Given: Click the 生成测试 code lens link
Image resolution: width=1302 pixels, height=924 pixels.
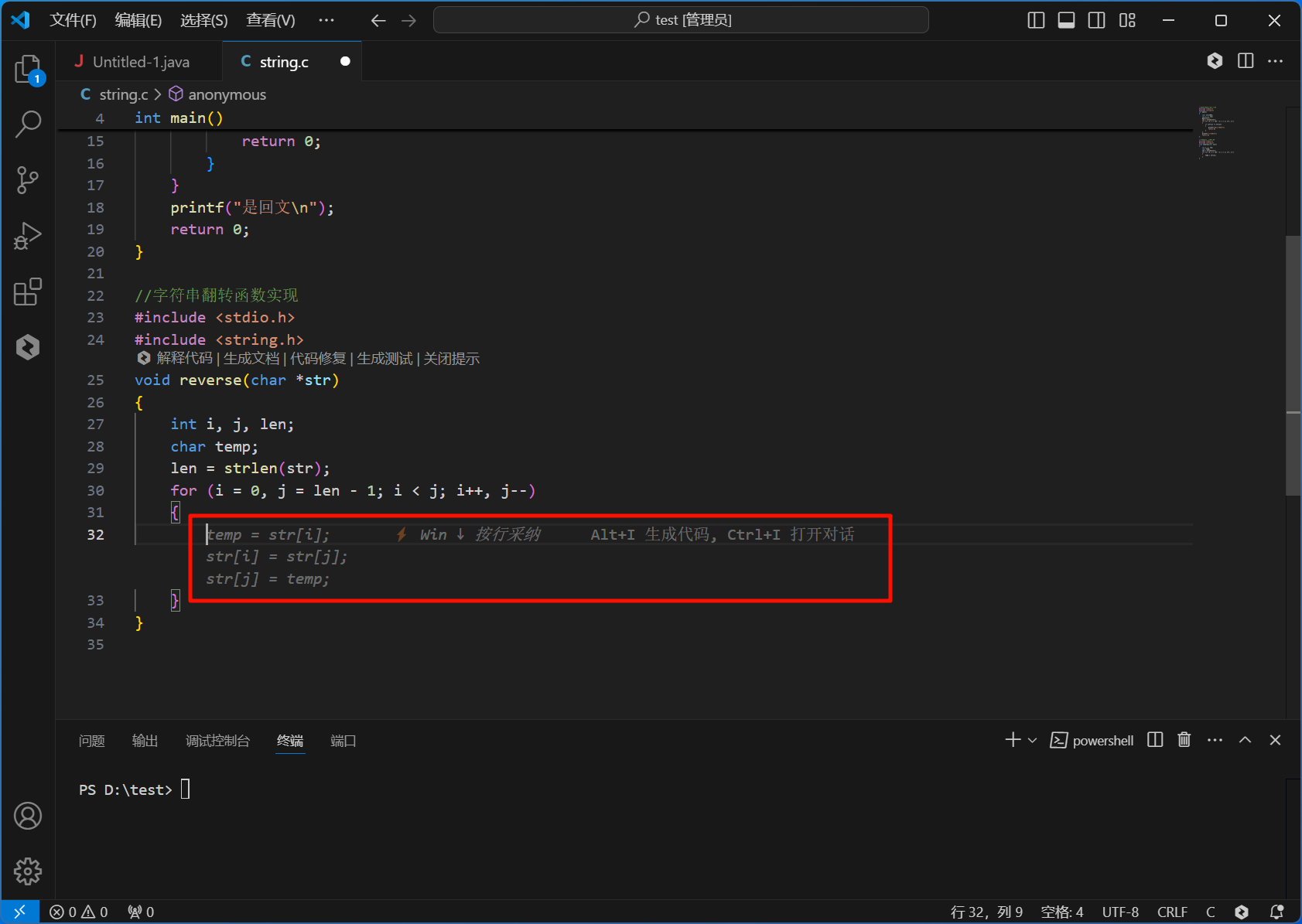Looking at the screenshot, I should (x=384, y=358).
